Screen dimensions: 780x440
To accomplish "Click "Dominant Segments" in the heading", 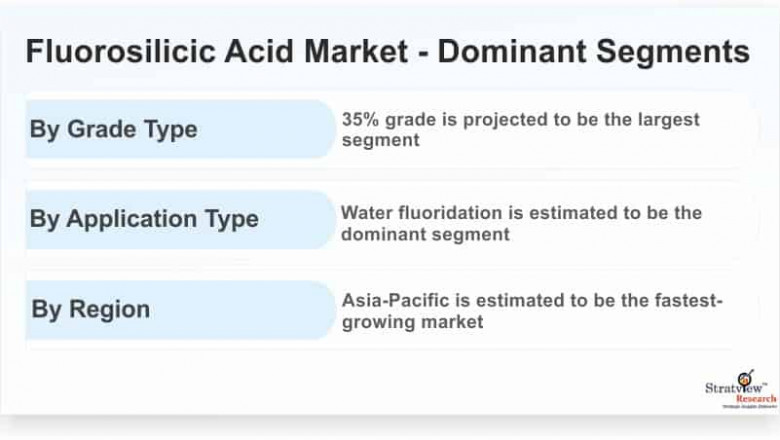I will point(594,52).
